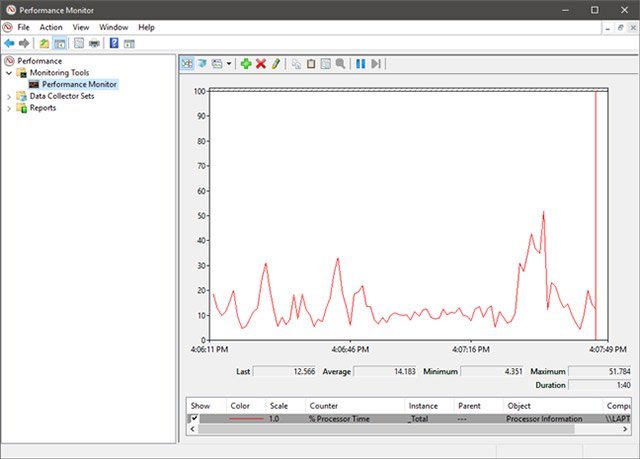Click the Paste Counter List clipboard icon
This screenshot has width=640, height=459.
tap(311, 63)
